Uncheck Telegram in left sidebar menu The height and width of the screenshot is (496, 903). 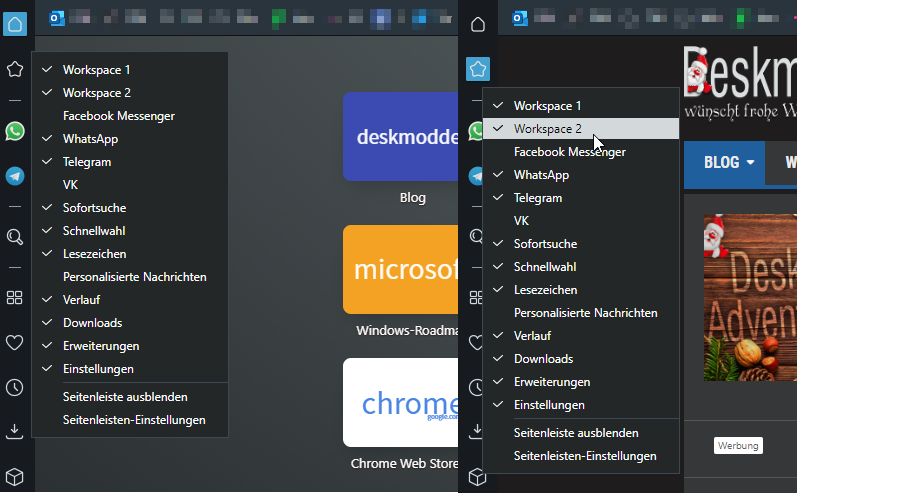130,162
